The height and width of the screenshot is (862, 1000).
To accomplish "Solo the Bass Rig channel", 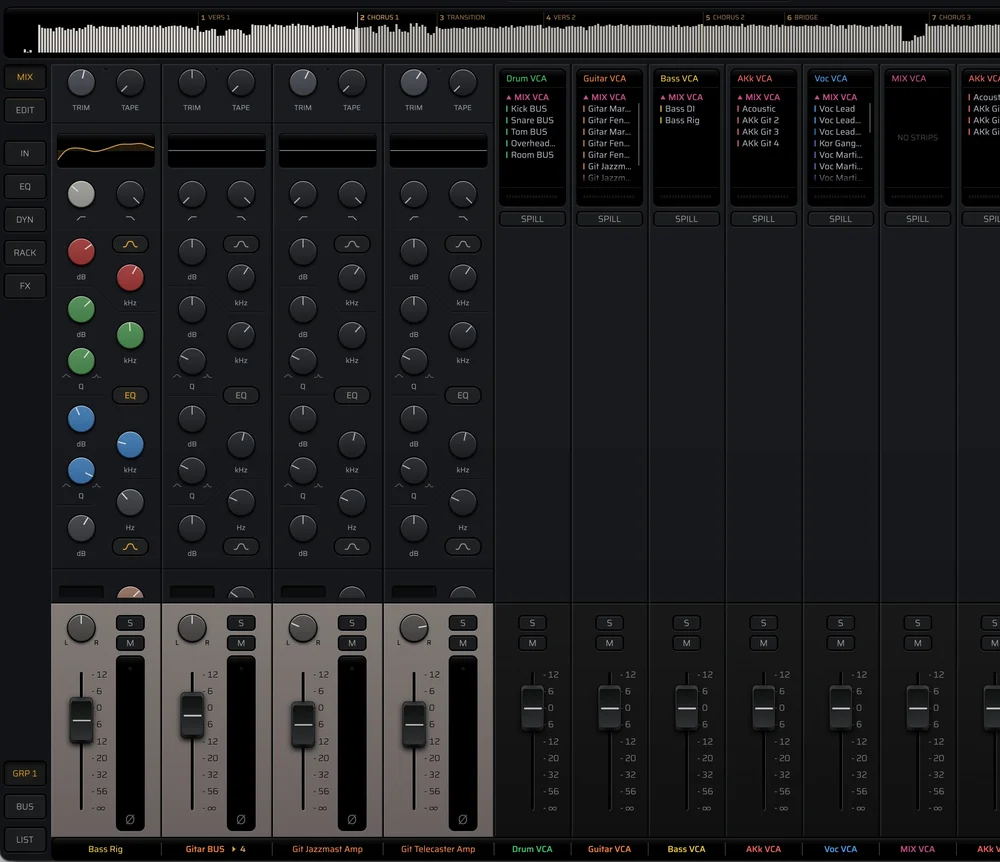I will (x=130, y=623).
